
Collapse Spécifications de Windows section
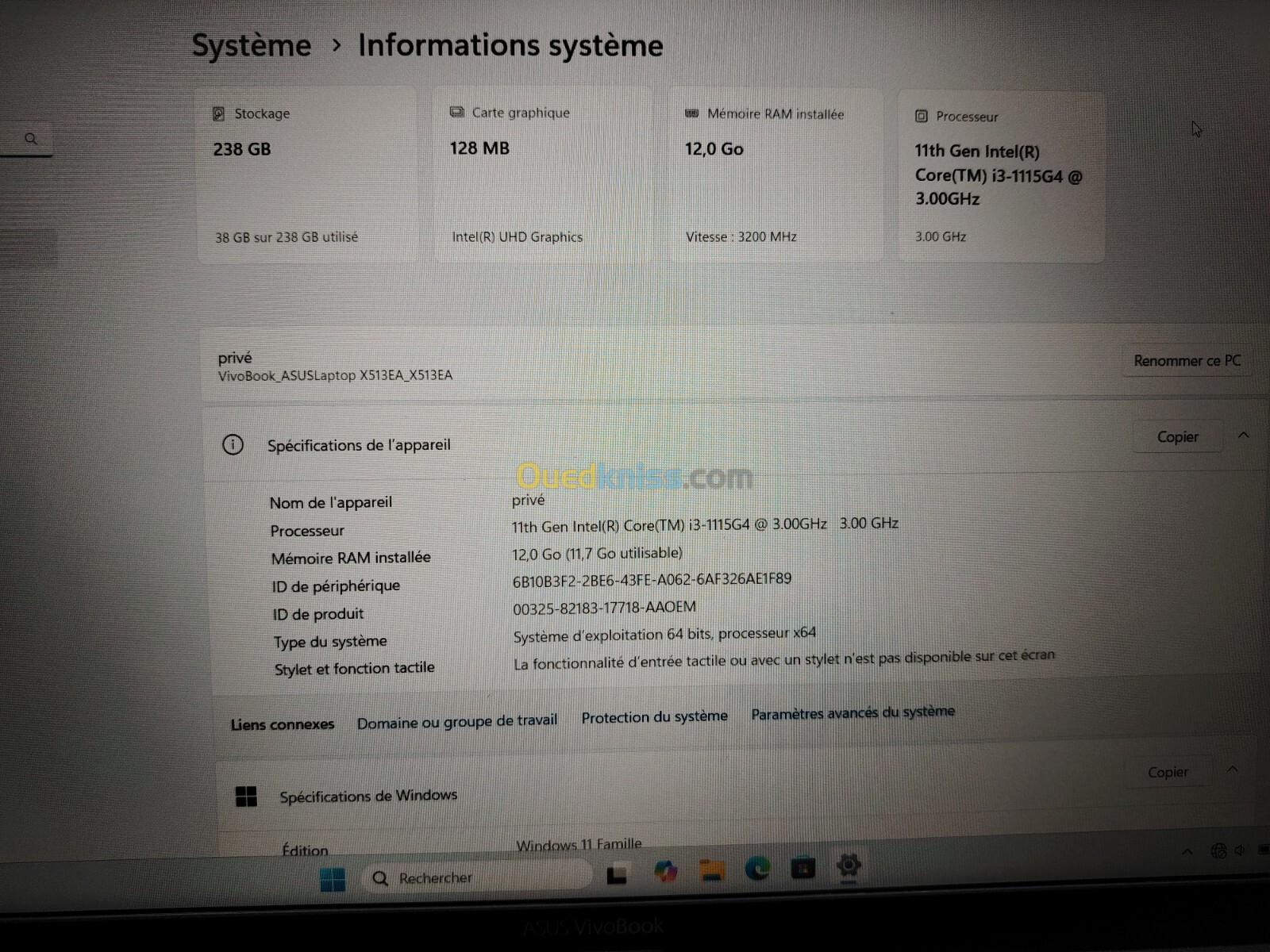pyautogui.click(x=1233, y=770)
